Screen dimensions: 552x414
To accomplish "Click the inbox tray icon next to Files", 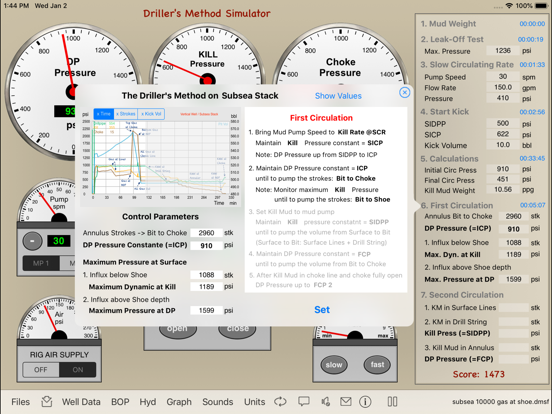I will 46,402.
